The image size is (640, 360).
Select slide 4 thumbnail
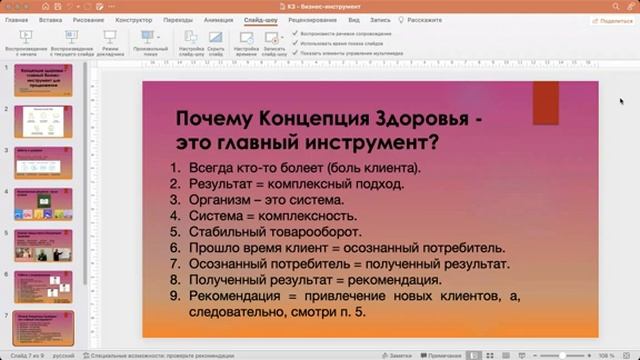[43, 204]
